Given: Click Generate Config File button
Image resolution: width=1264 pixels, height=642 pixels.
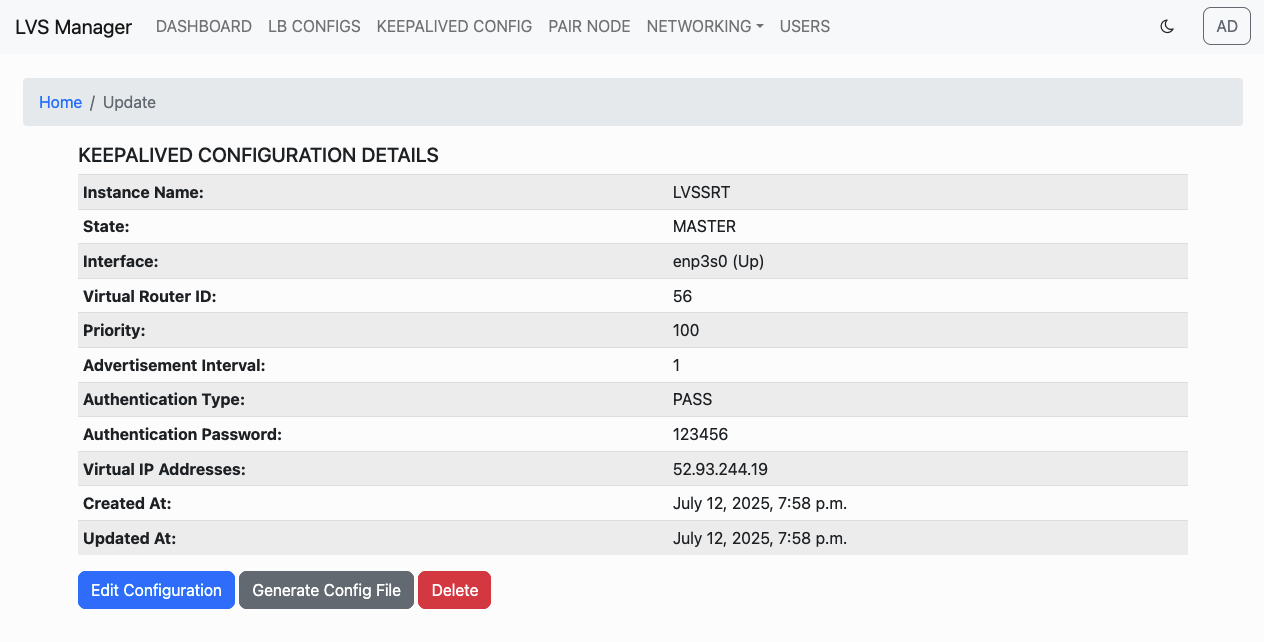Looking at the screenshot, I should pos(326,590).
